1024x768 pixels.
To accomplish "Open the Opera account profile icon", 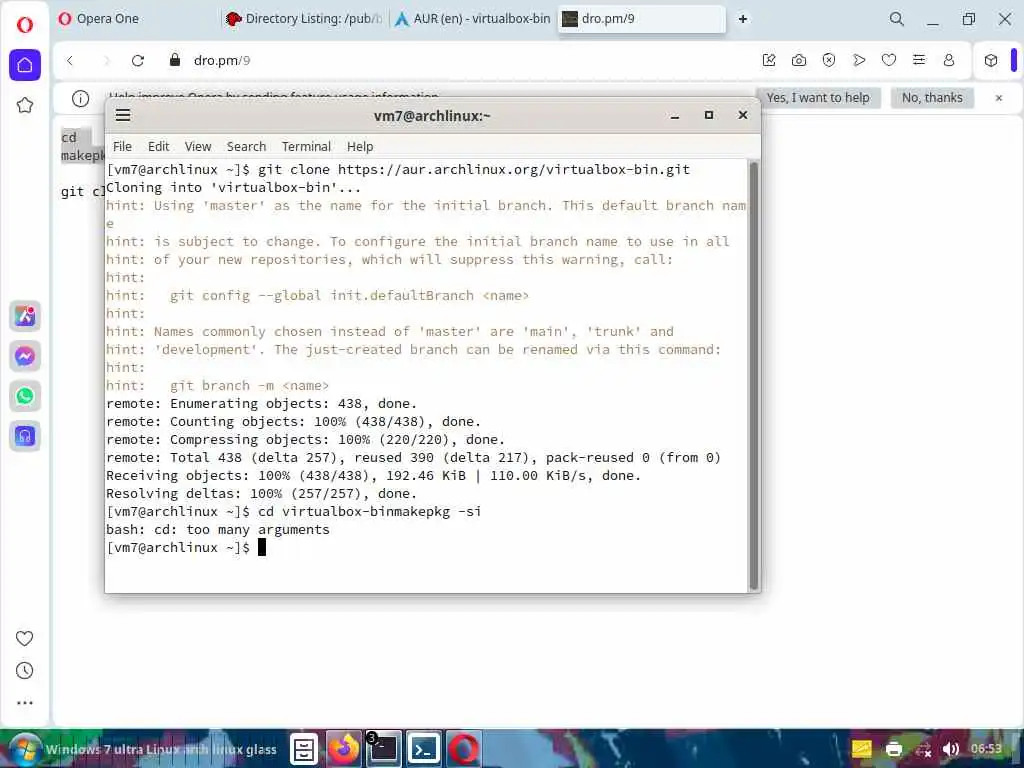I will point(949,60).
